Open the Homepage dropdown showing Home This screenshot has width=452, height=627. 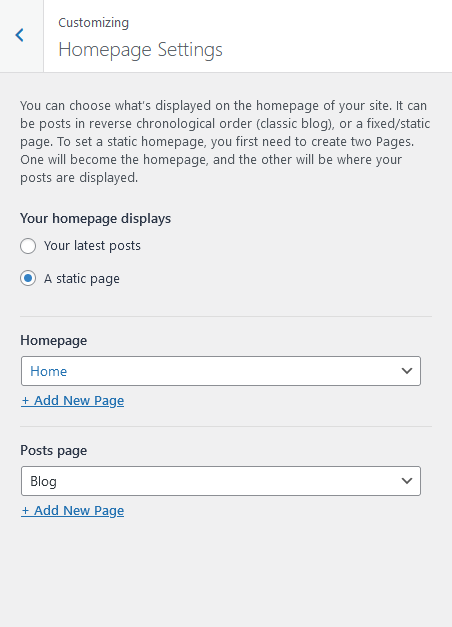click(x=221, y=371)
